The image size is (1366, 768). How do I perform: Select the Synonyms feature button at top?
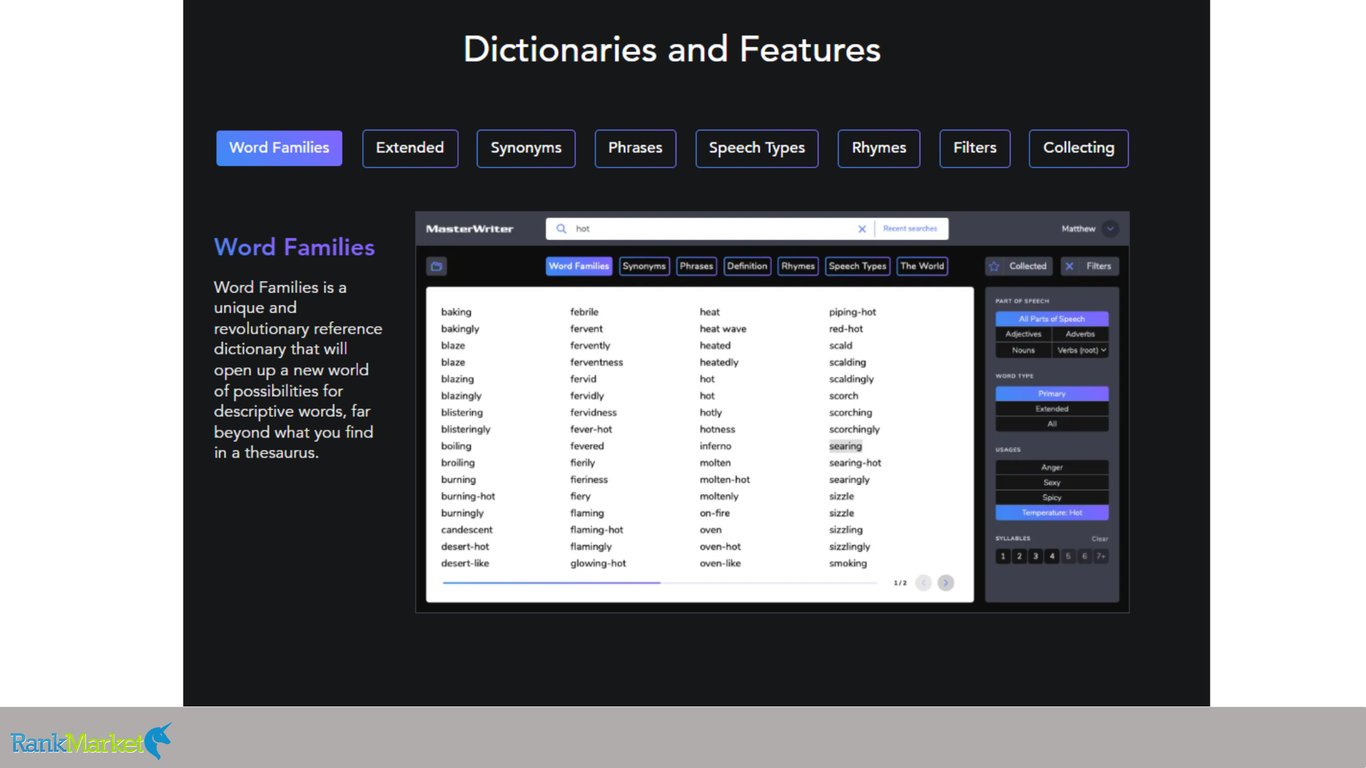click(526, 148)
